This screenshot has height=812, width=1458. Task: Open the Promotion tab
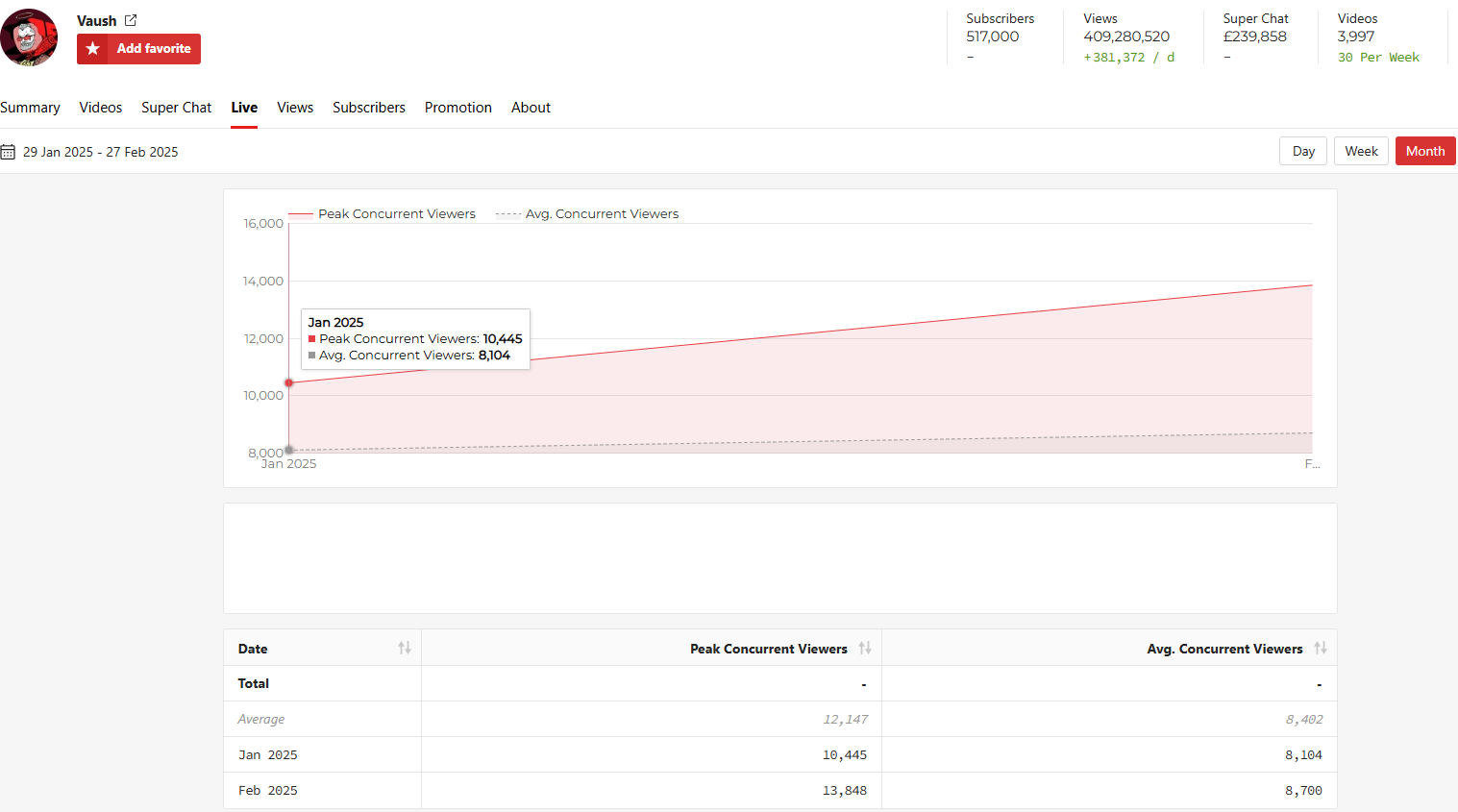pyautogui.click(x=458, y=108)
